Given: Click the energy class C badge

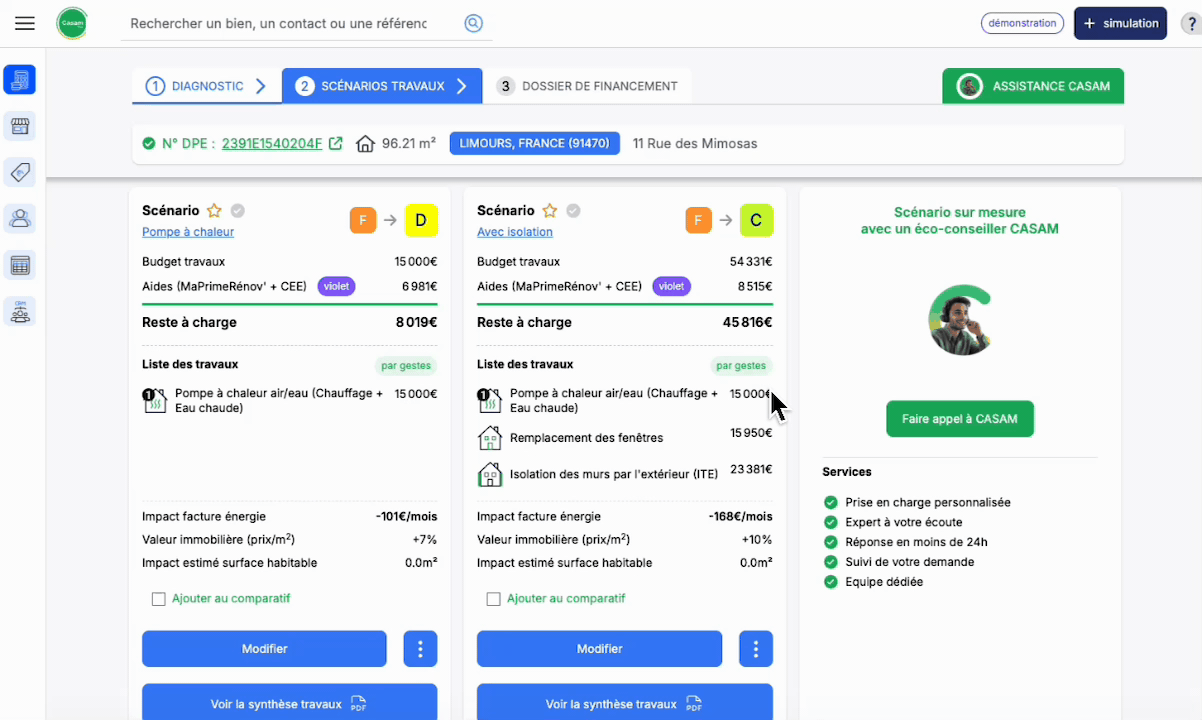Looking at the screenshot, I should tap(756, 220).
